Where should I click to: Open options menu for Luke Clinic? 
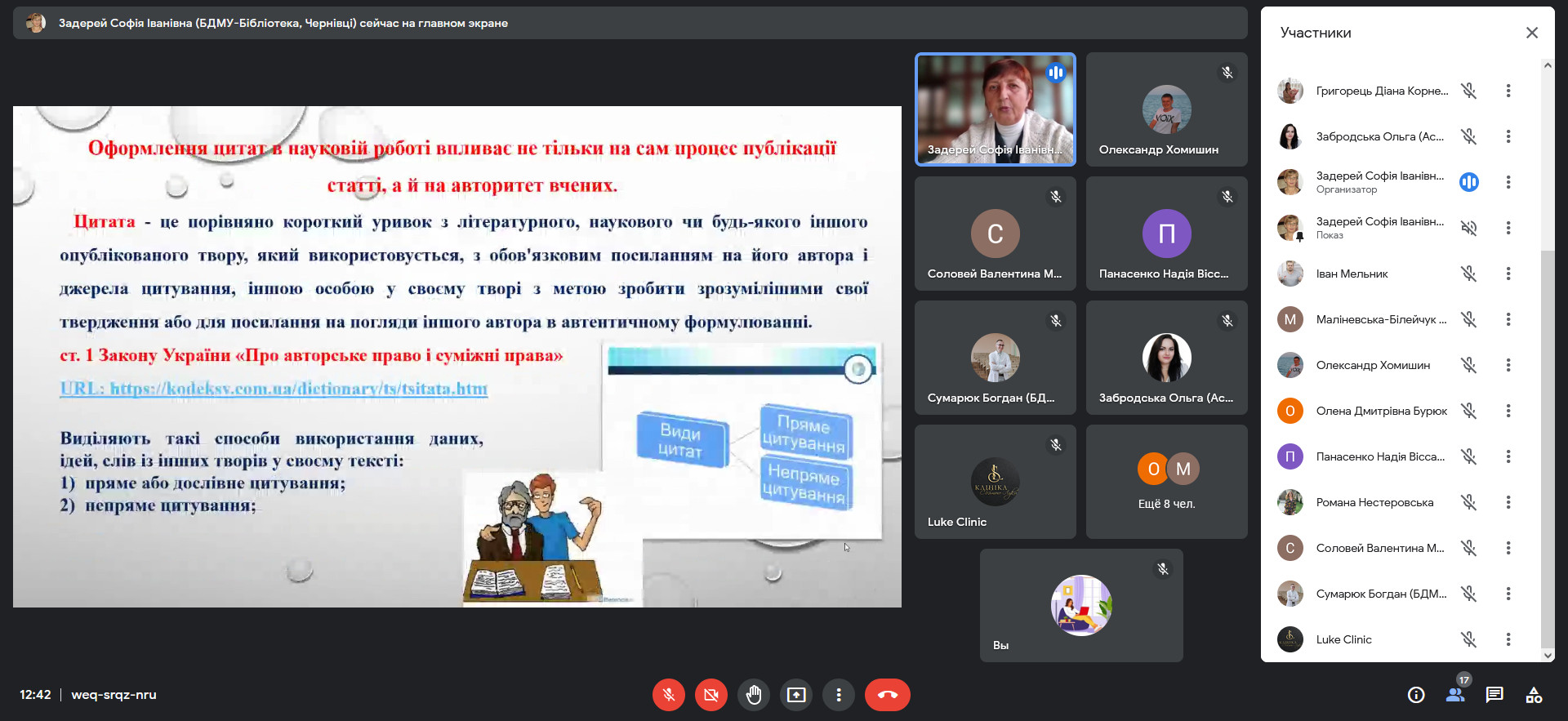click(1508, 639)
